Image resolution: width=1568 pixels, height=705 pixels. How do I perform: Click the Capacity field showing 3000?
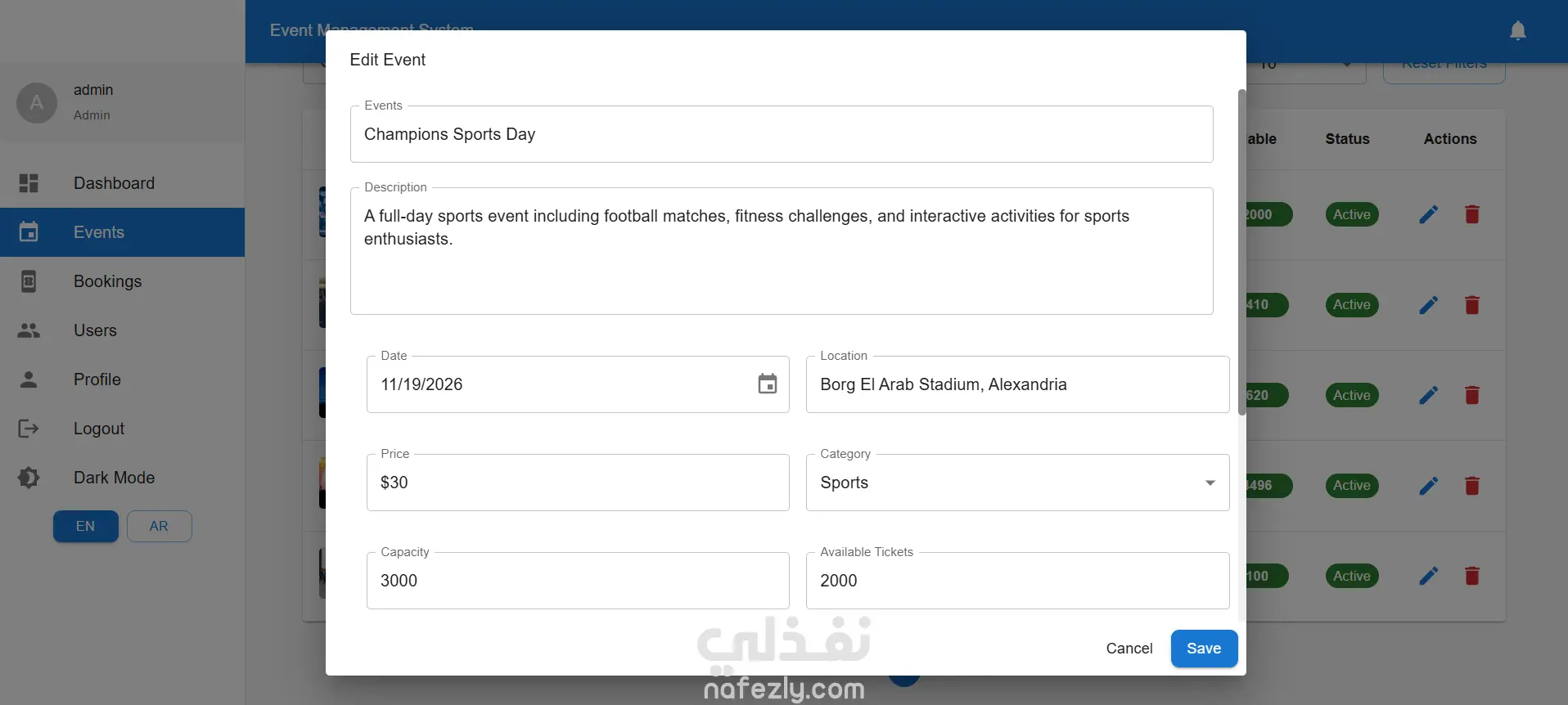point(578,581)
